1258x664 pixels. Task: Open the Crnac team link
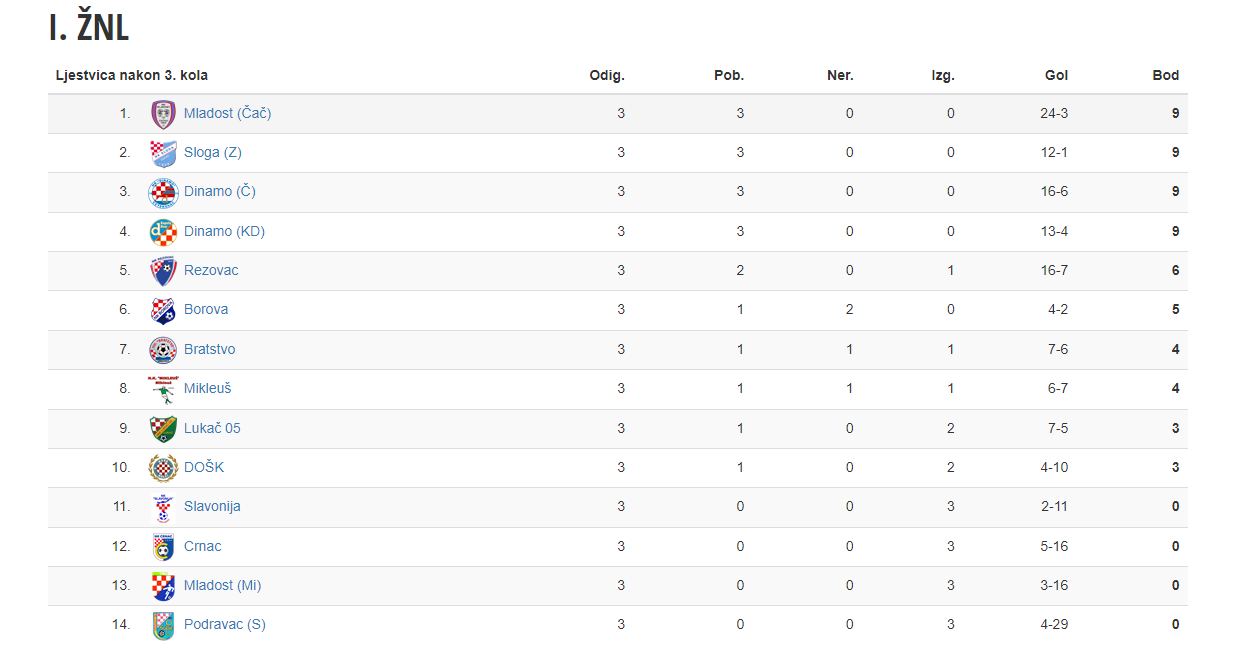(203, 546)
